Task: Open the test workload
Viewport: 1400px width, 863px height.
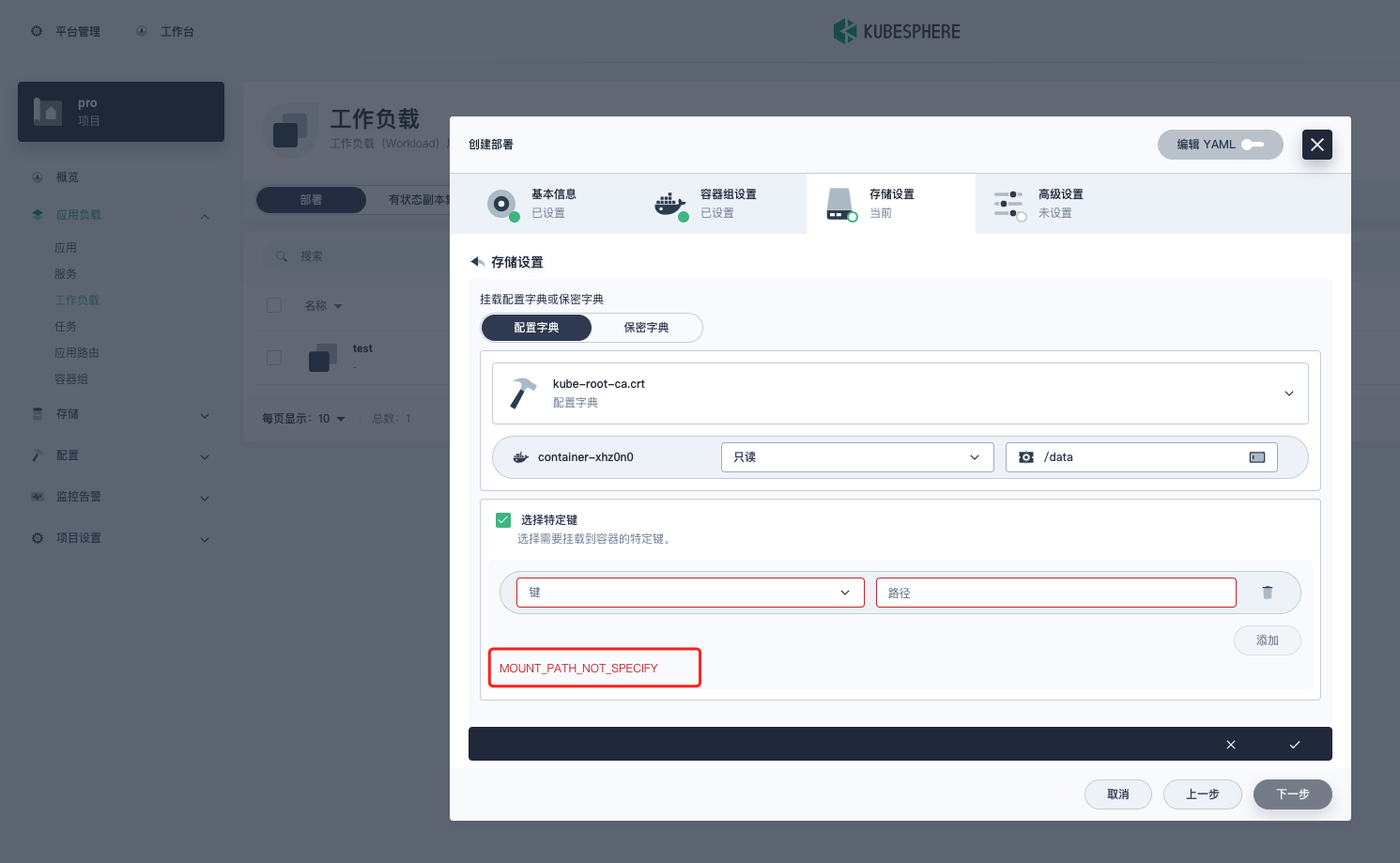Action: pos(362,348)
